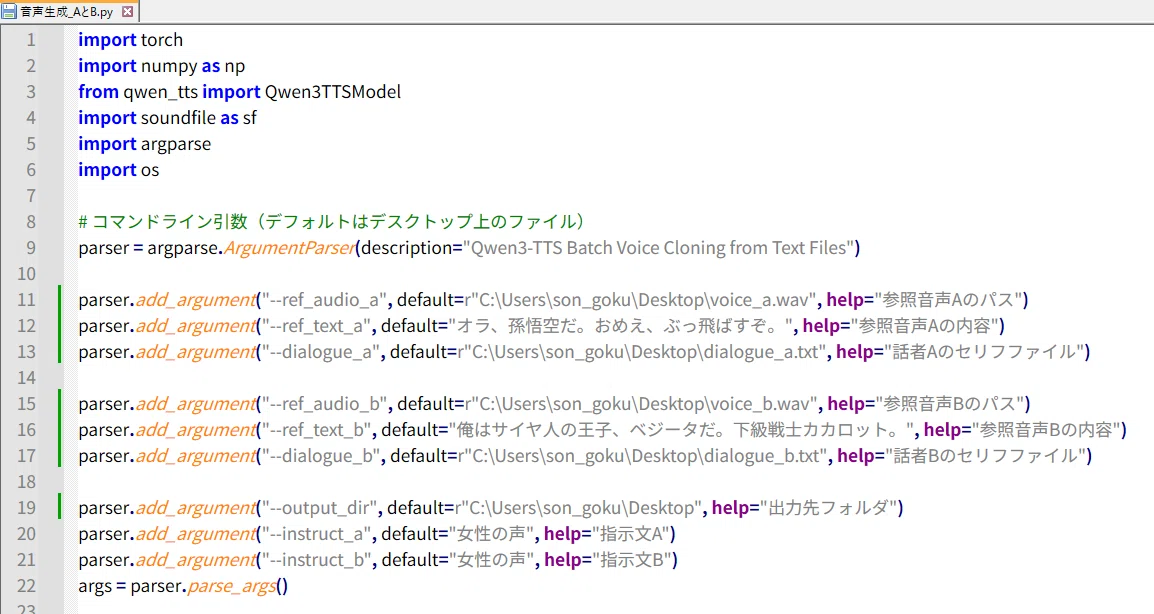Click the save icon on the file tab
The height and width of the screenshot is (614, 1154).
[9, 12]
